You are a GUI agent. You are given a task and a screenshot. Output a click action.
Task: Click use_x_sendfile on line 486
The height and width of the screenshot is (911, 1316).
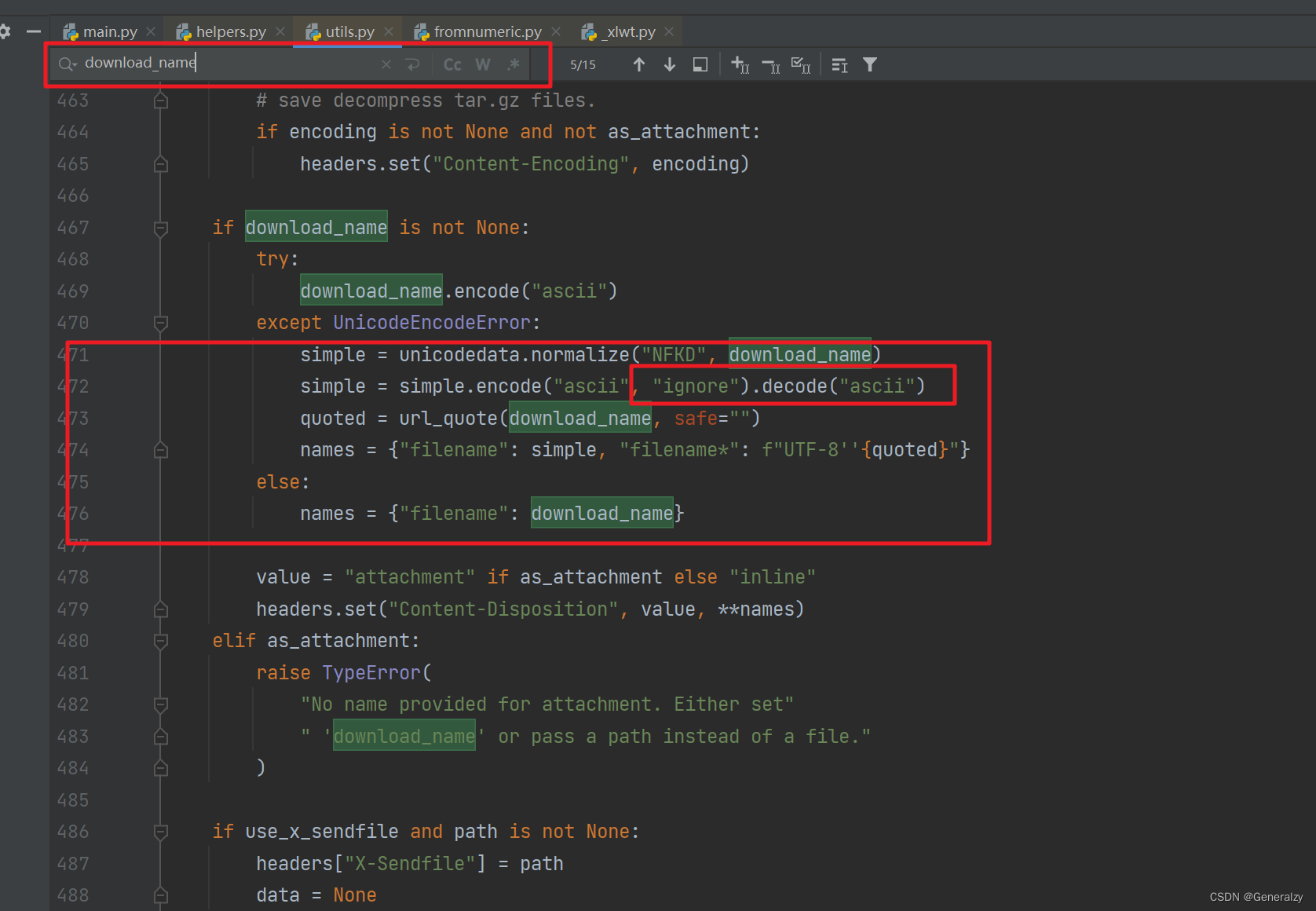click(322, 832)
